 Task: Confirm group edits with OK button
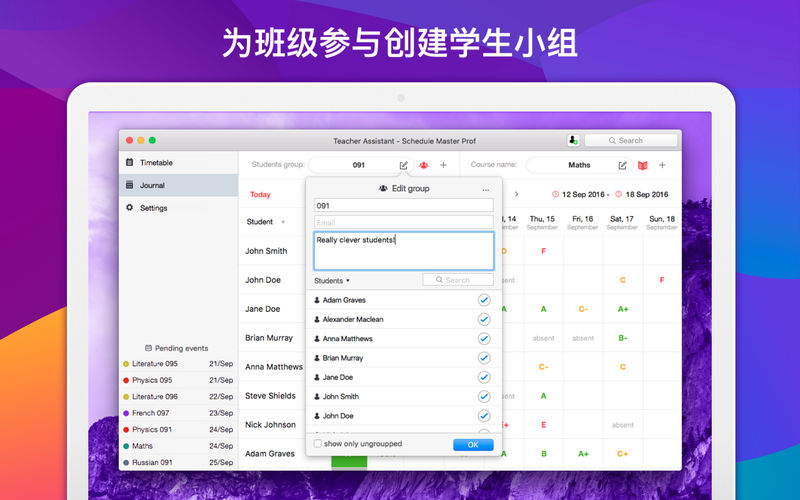473,445
